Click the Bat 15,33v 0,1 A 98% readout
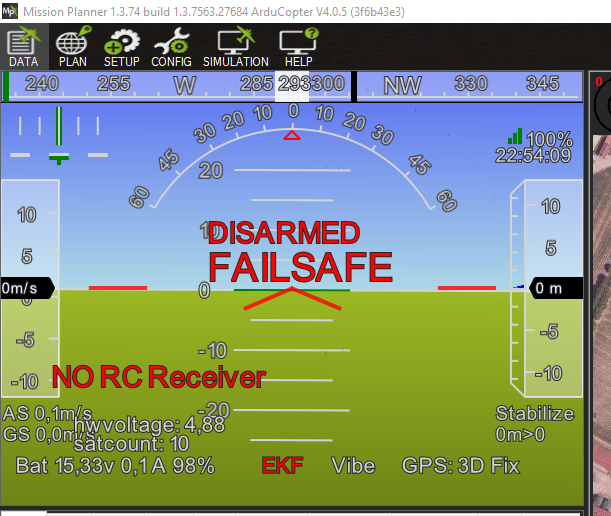611x516 pixels. tap(115, 465)
